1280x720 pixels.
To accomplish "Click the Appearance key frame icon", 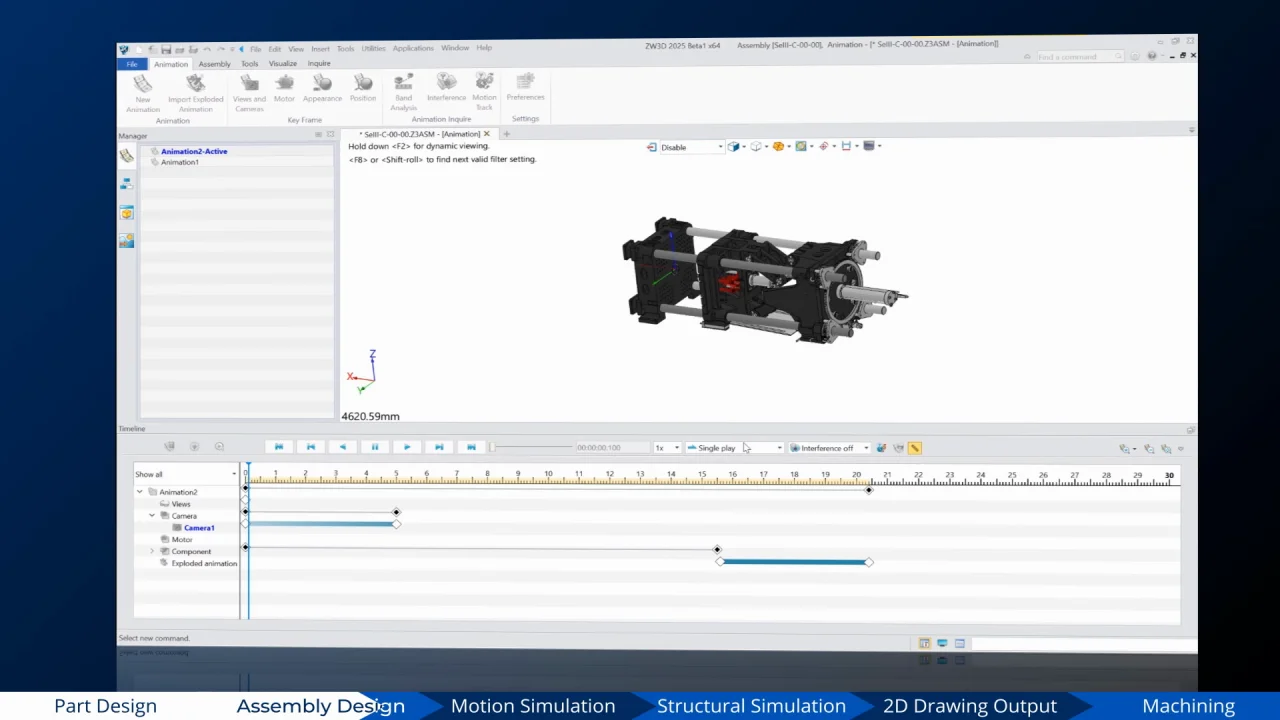I will (x=322, y=88).
